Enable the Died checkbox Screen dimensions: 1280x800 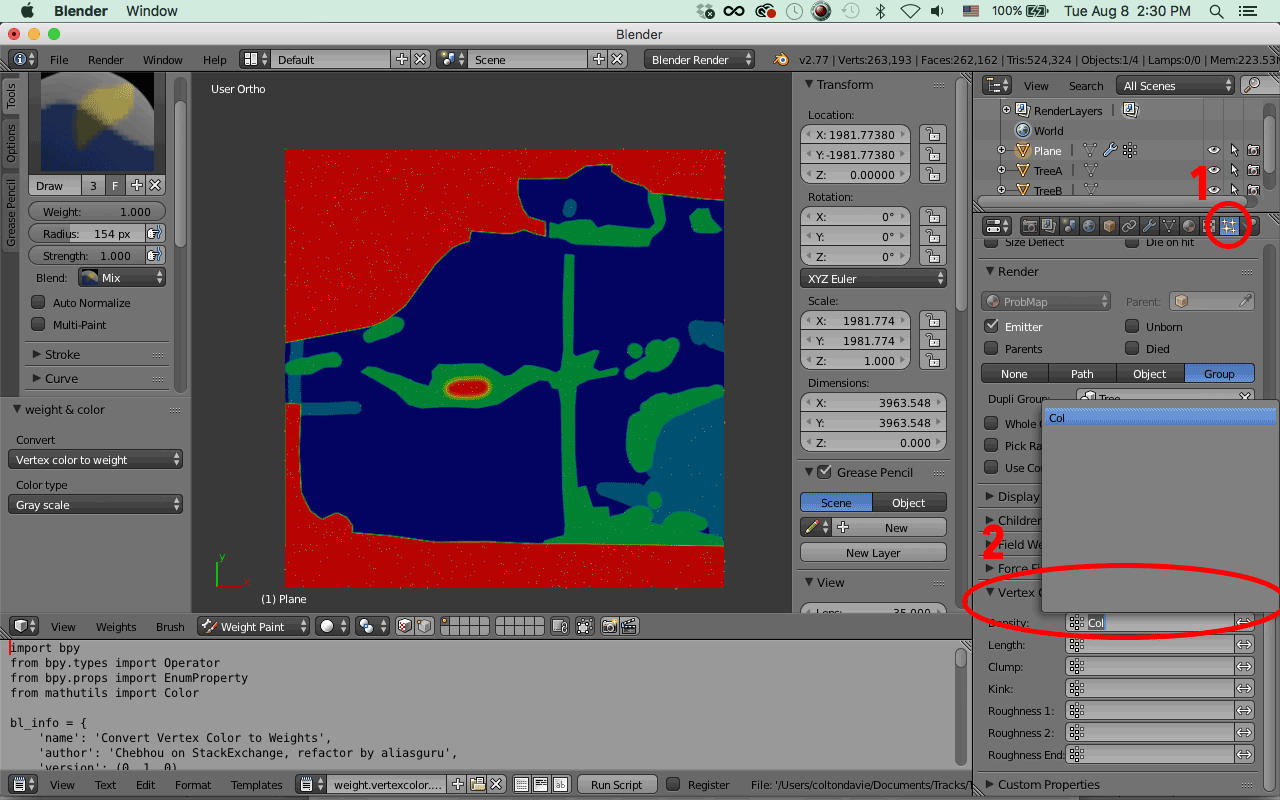pos(1132,348)
